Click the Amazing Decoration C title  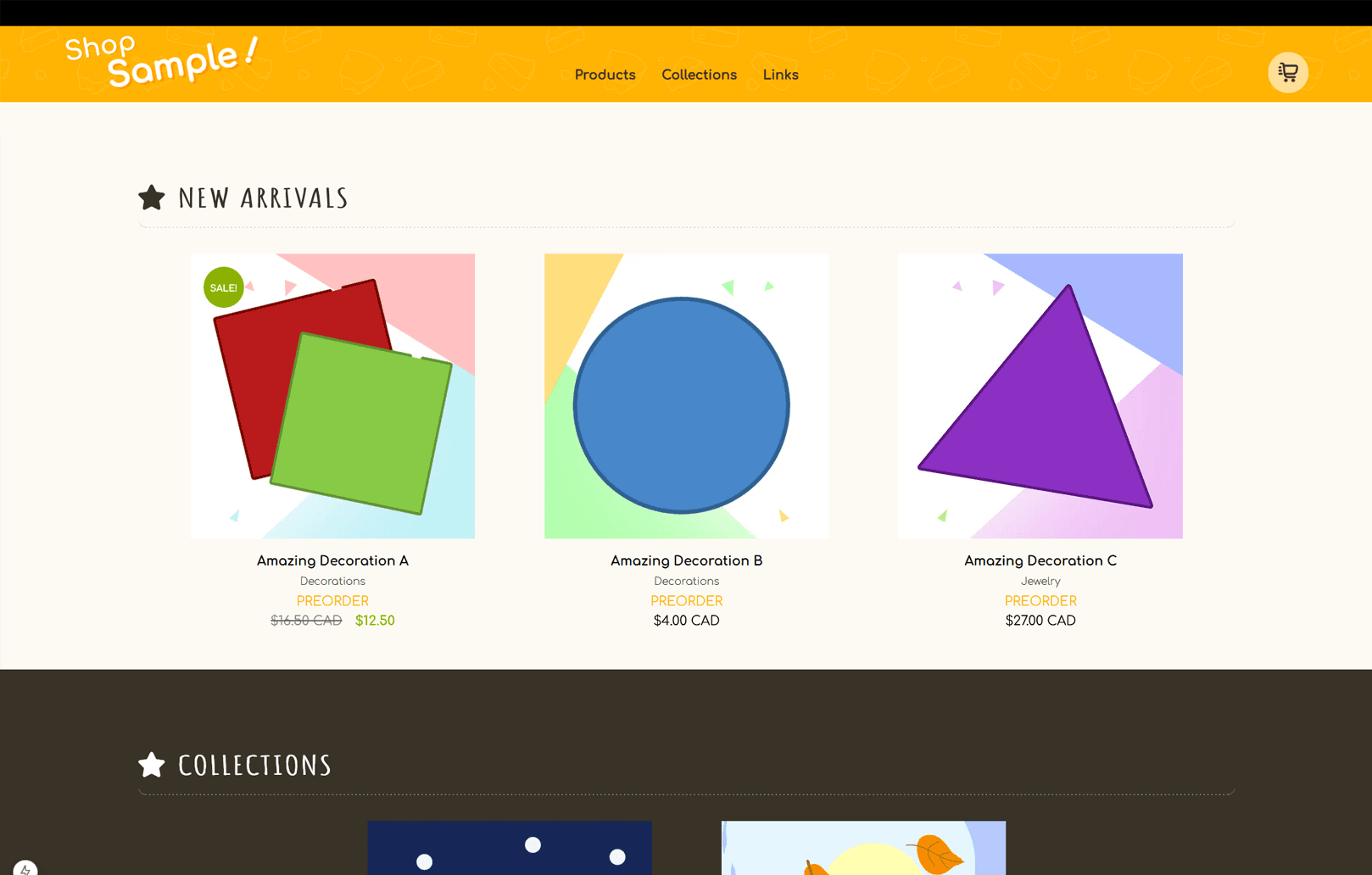click(1040, 560)
